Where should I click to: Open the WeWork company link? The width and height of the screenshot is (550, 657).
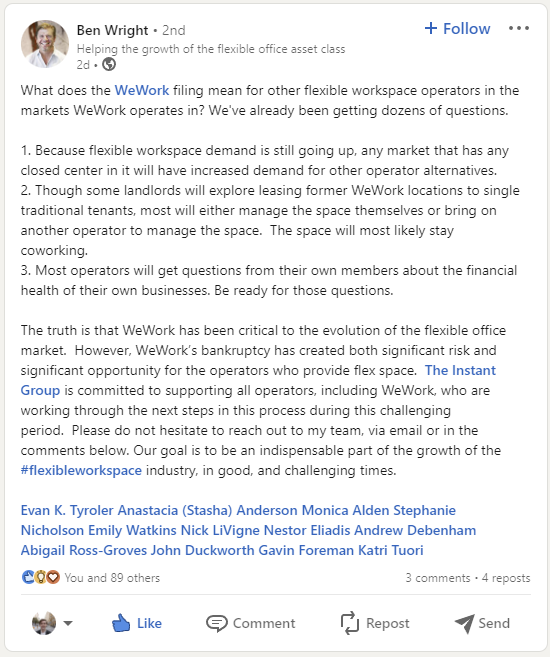(142, 90)
